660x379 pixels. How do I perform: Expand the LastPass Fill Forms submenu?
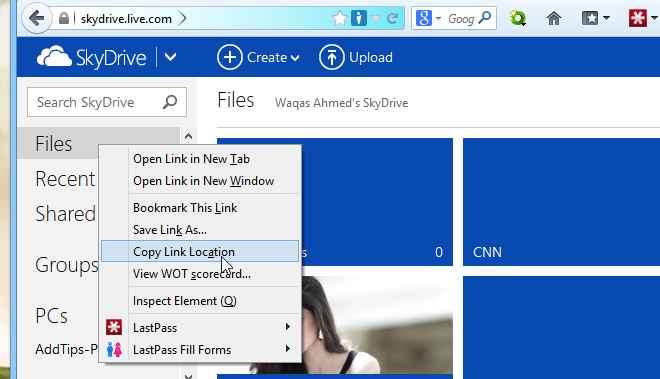click(x=200, y=350)
